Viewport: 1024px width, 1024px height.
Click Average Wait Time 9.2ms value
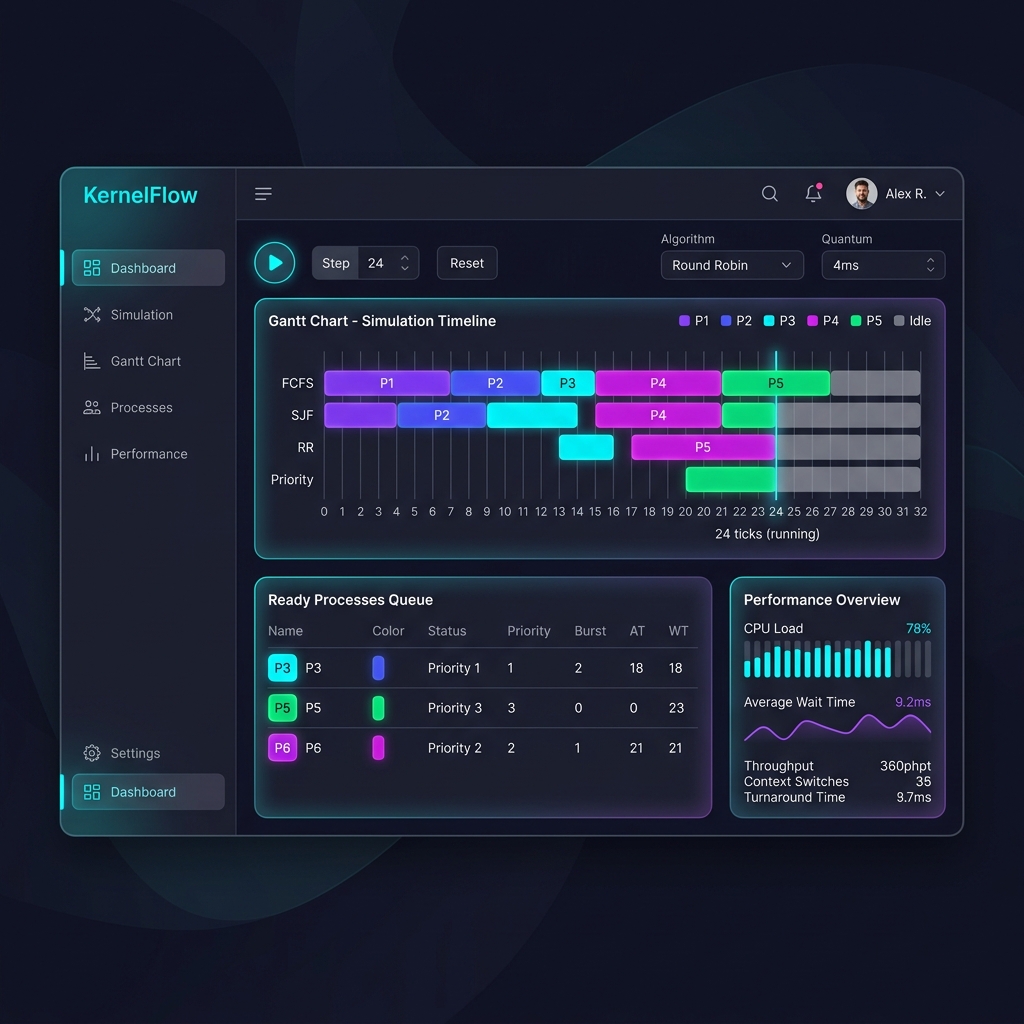pyautogui.click(x=913, y=702)
